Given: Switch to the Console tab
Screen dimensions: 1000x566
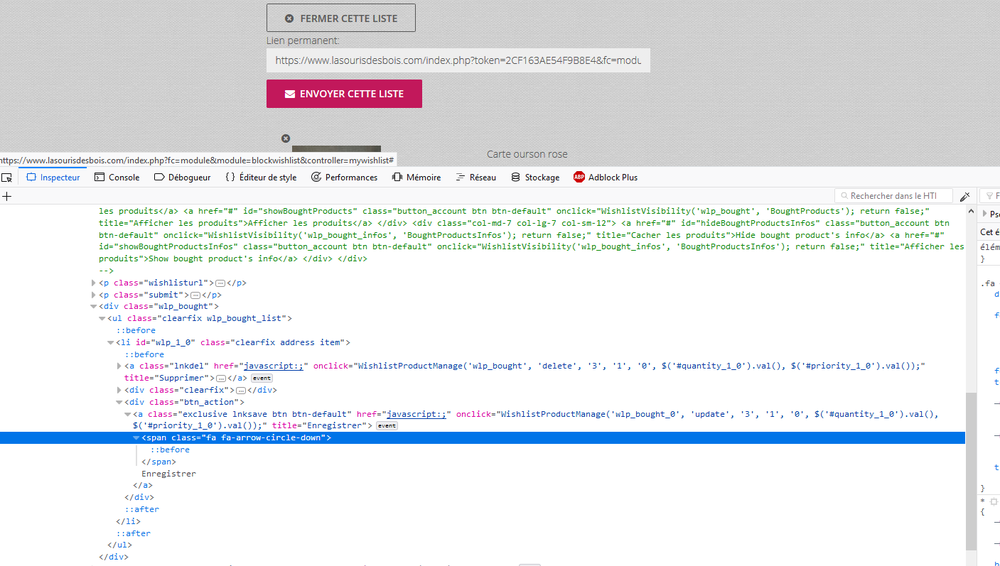Looking at the screenshot, I should (x=117, y=177).
